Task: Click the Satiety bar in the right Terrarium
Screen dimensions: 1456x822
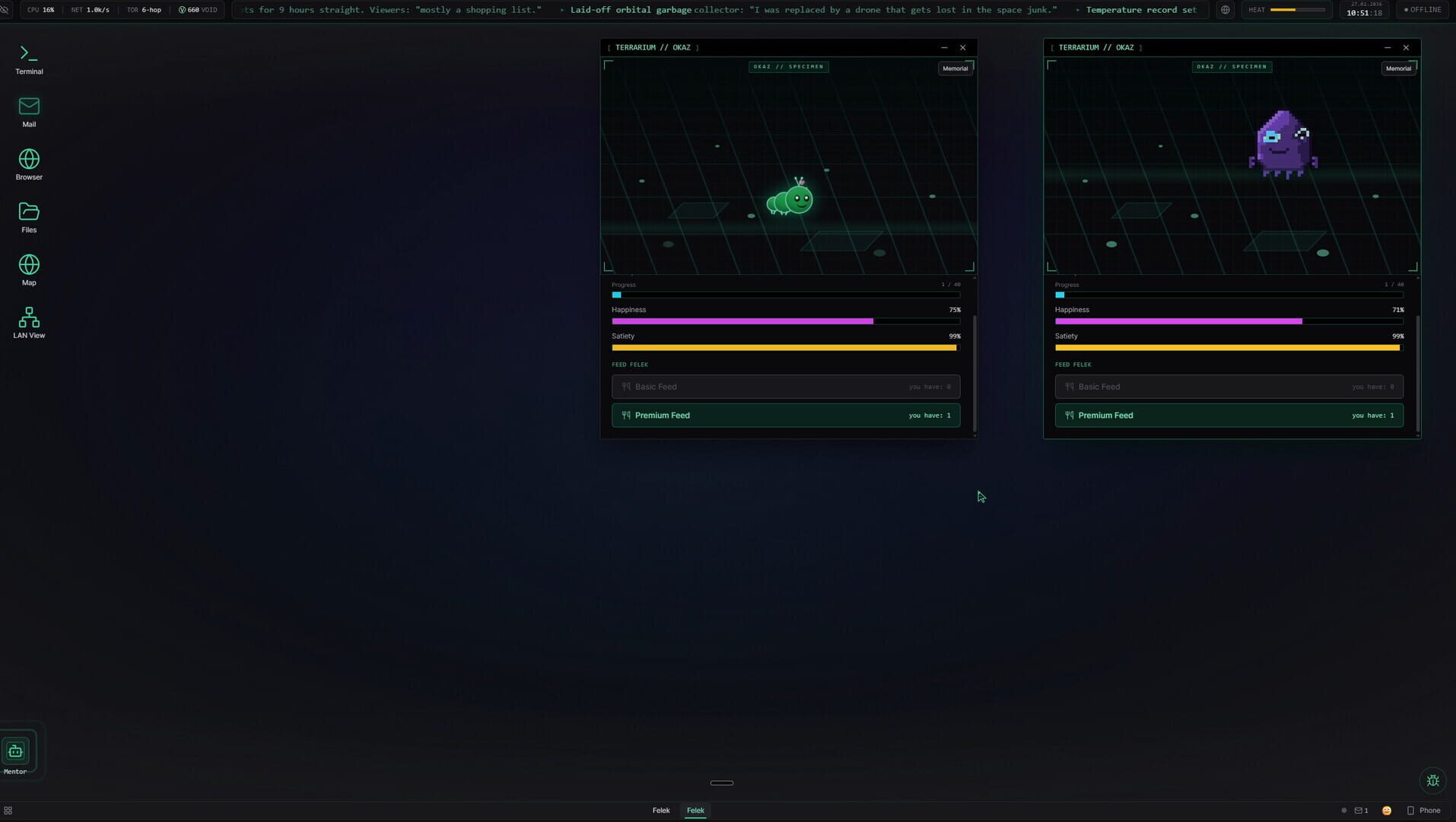Action: coord(1229,348)
